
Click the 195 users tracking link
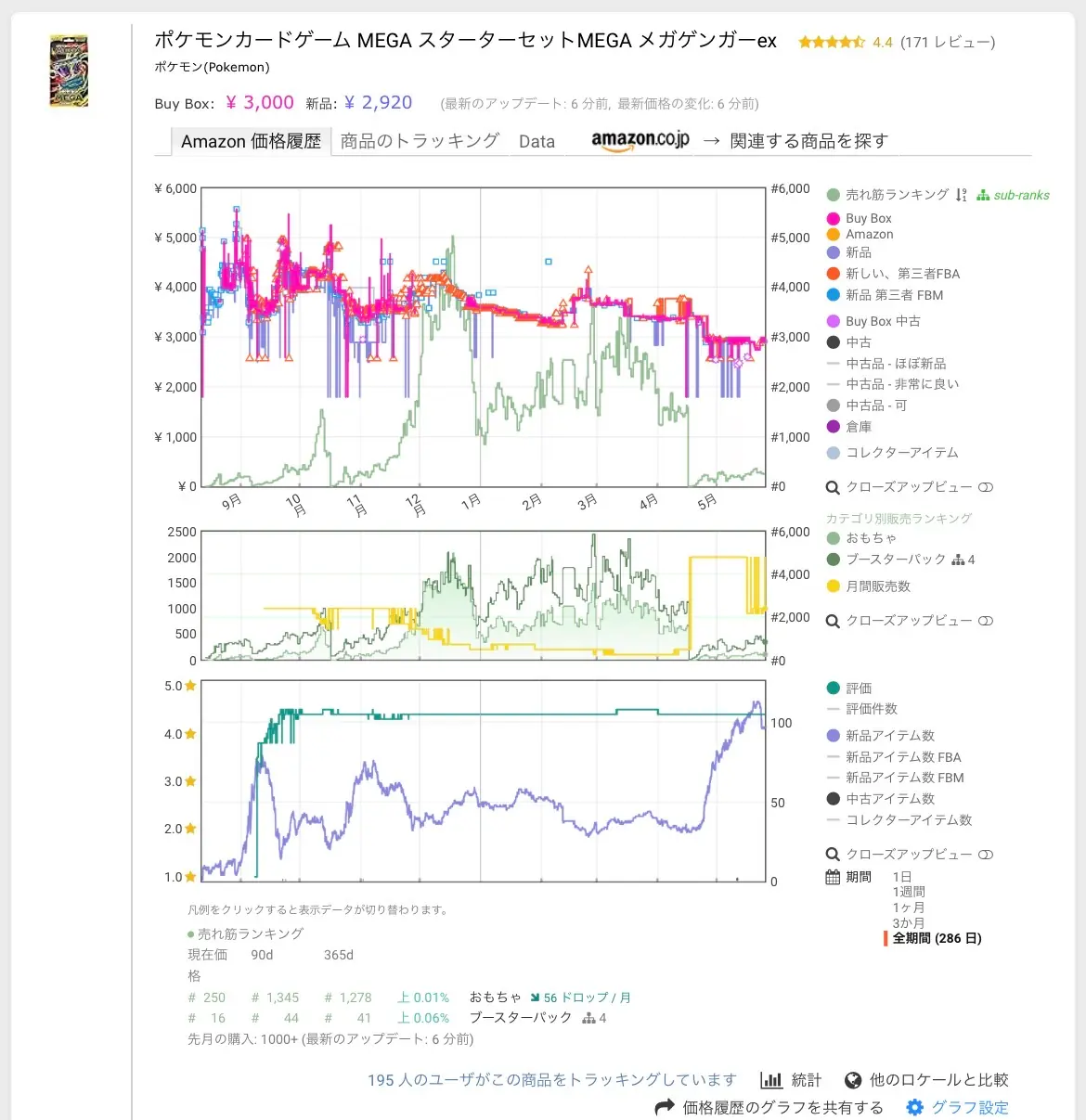click(x=552, y=1080)
